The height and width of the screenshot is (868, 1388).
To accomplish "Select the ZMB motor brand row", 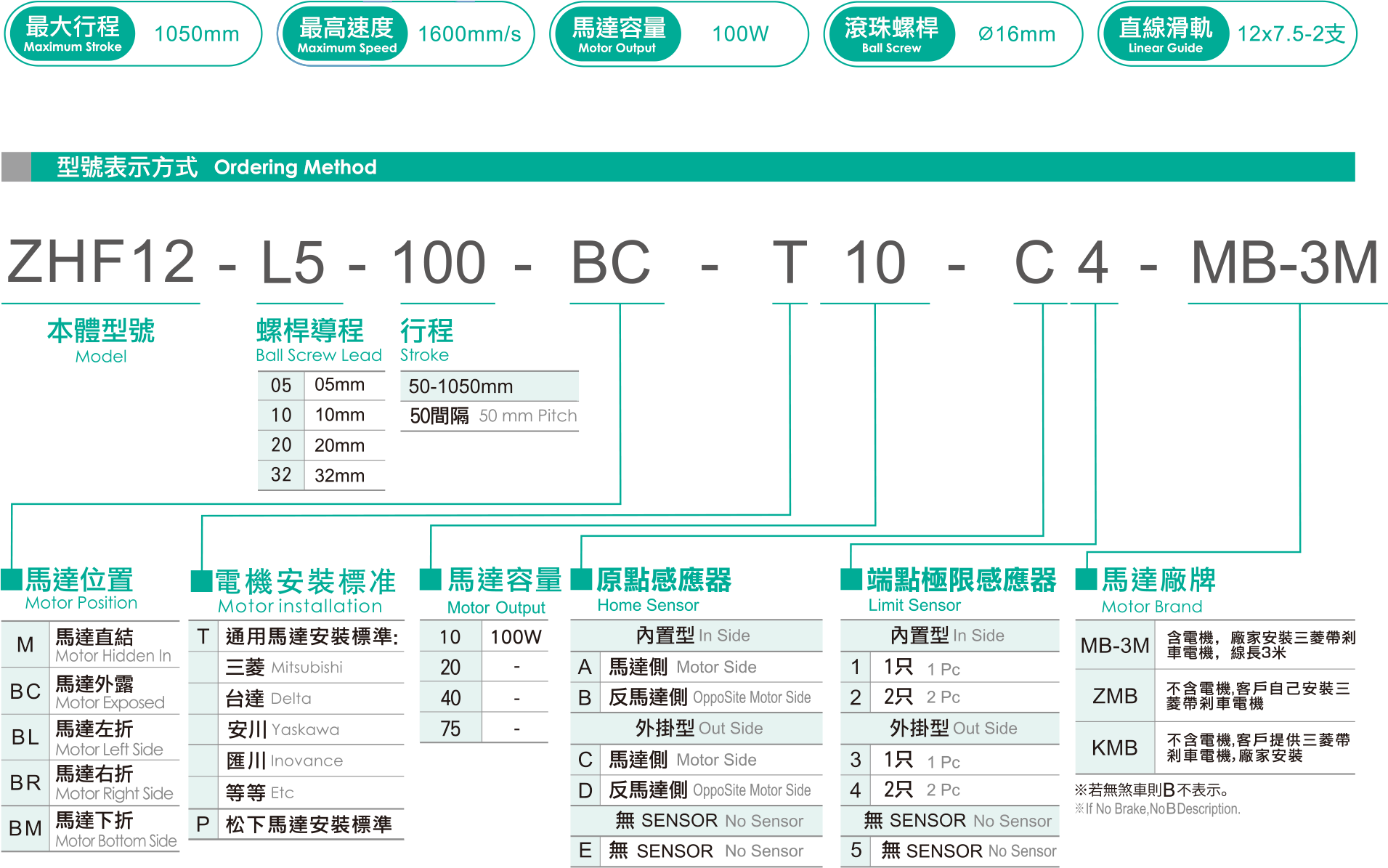I will pyautogui.click(x=1214, y=696).
